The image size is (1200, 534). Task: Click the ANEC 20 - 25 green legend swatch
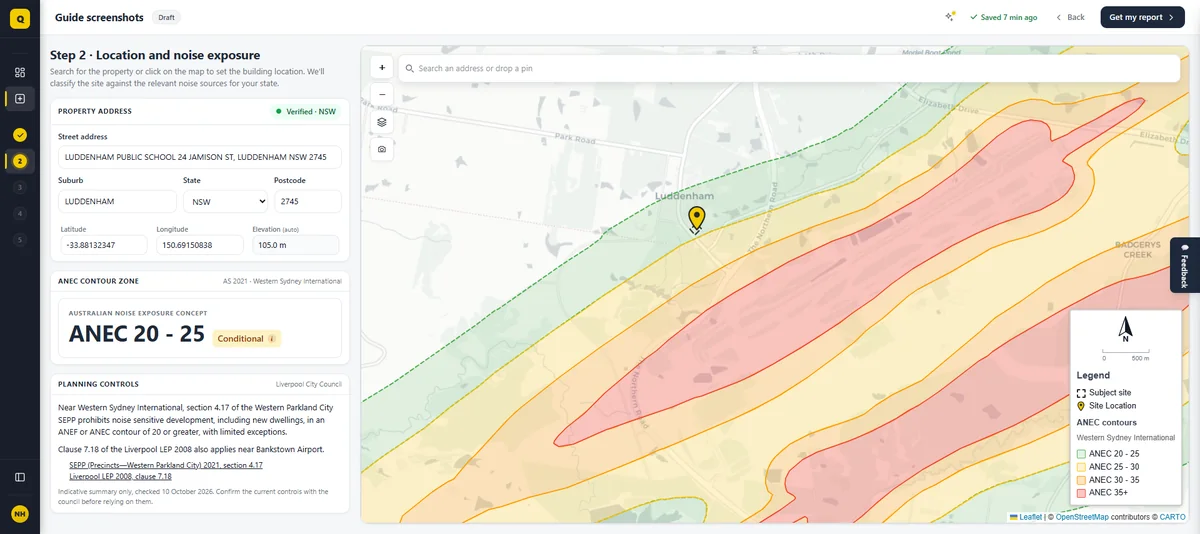coord(1081,454)
